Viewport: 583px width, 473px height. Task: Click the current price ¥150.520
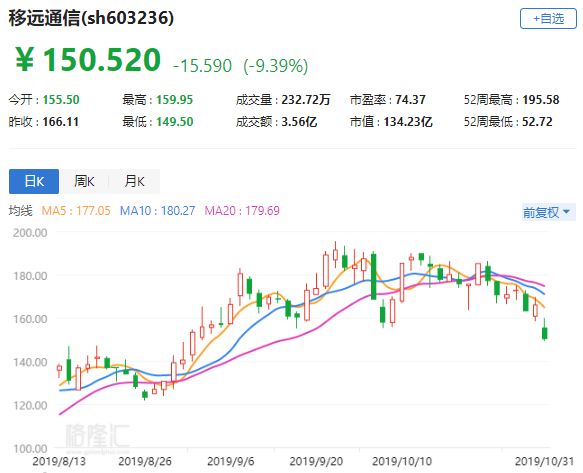(88, 59)
